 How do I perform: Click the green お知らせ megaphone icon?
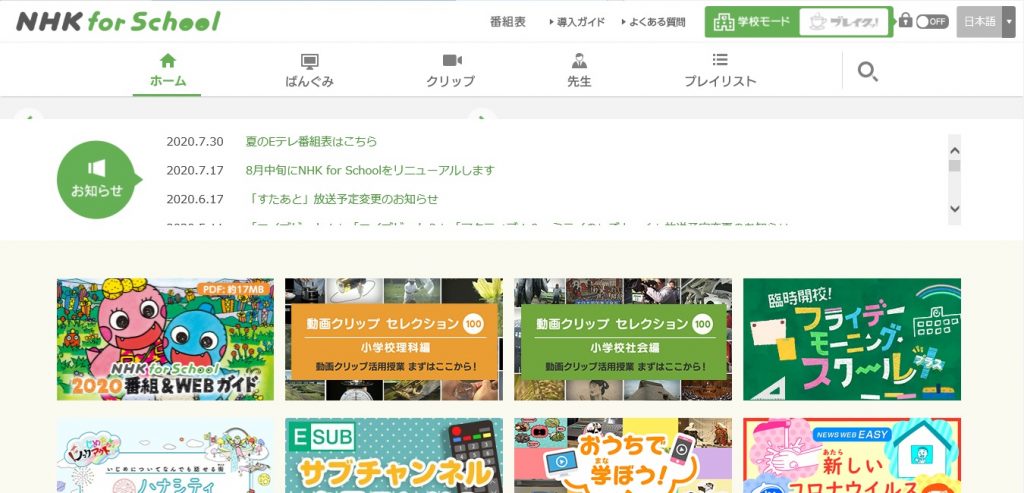pyautogui.click(x=97, y=180)
